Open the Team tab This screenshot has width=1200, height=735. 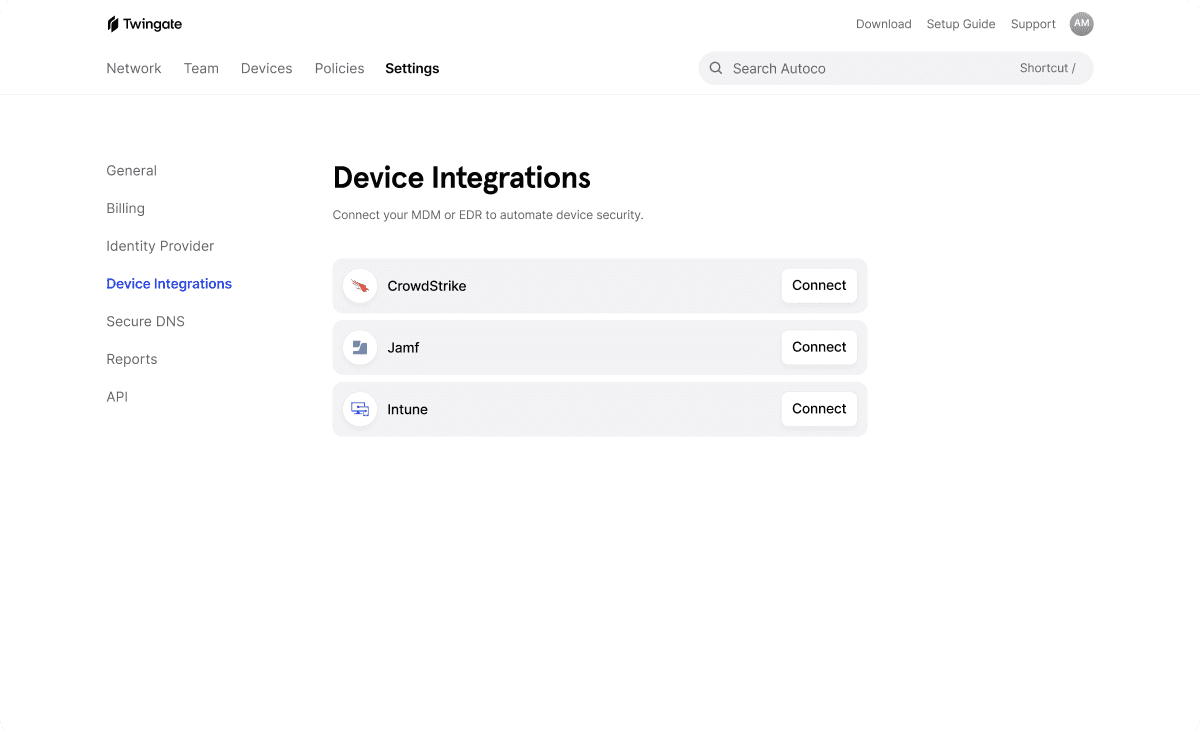tap(201, 68)
